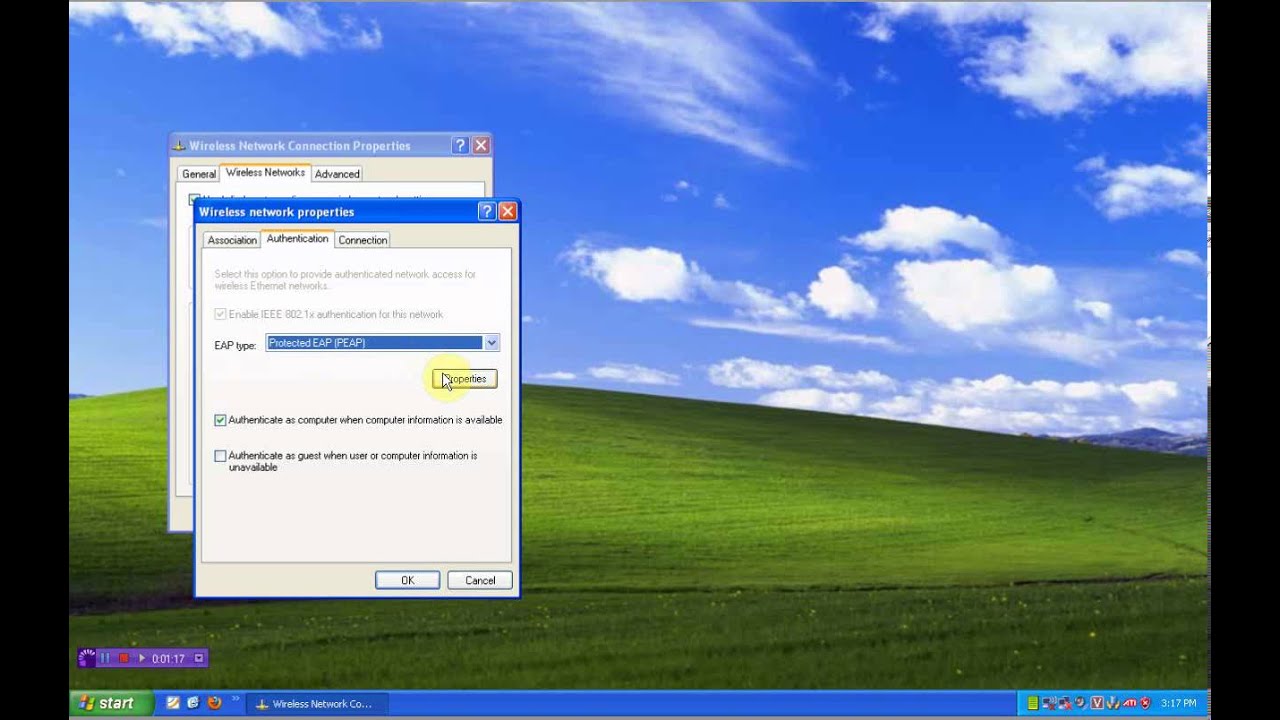Enable Authenticate as guest checkbox

[220, 456]
